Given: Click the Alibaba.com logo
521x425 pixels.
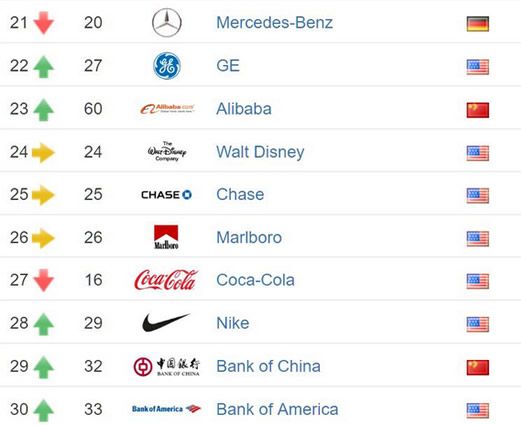Looking at the screenshot, I should coord(167,109).
